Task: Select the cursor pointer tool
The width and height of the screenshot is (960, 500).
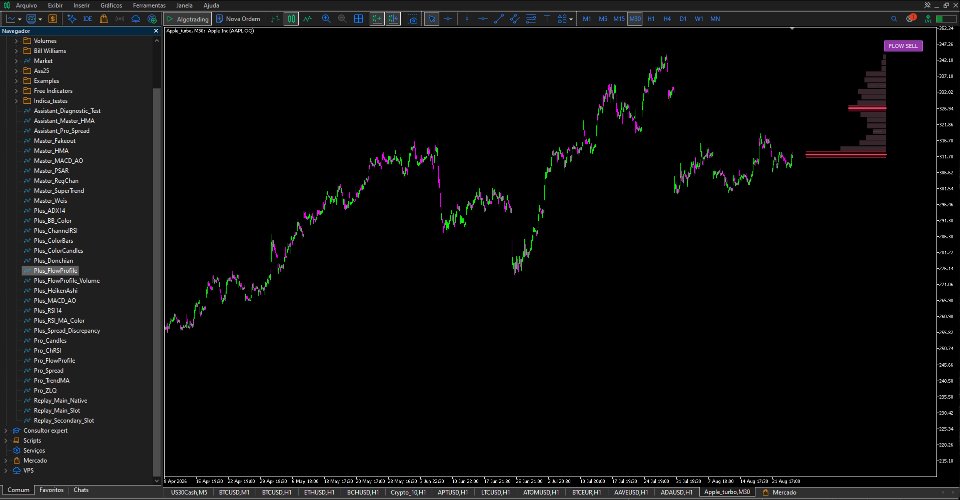Action: [x=432, y=19]
